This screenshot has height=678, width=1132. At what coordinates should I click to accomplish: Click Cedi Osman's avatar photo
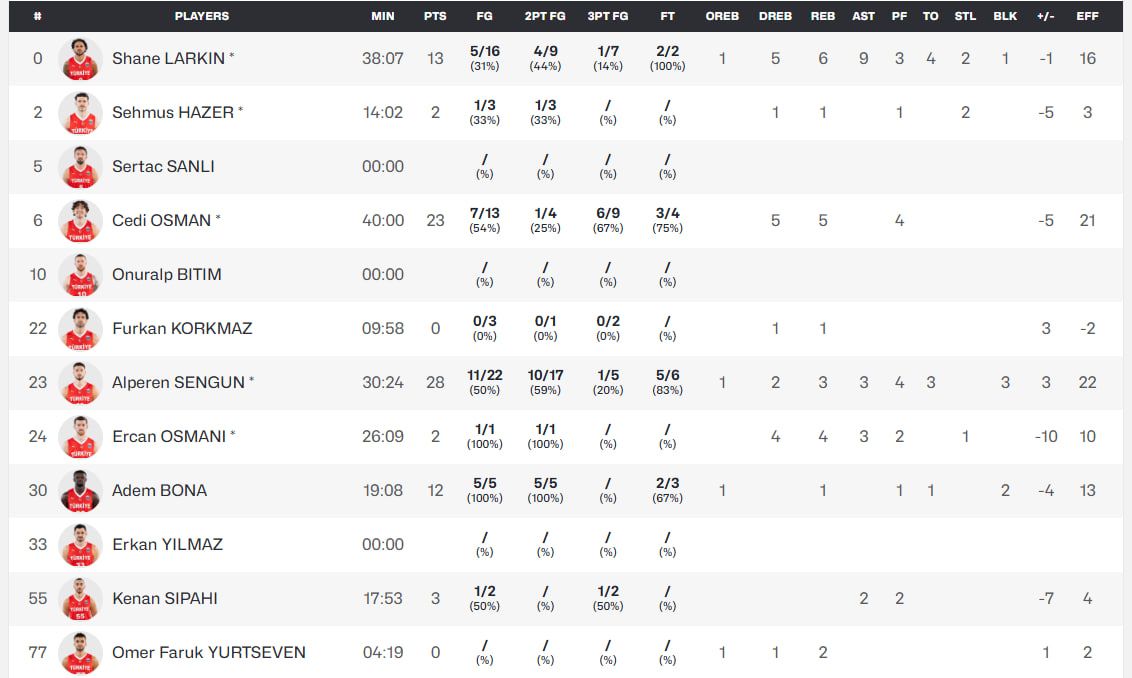(80, 221)
